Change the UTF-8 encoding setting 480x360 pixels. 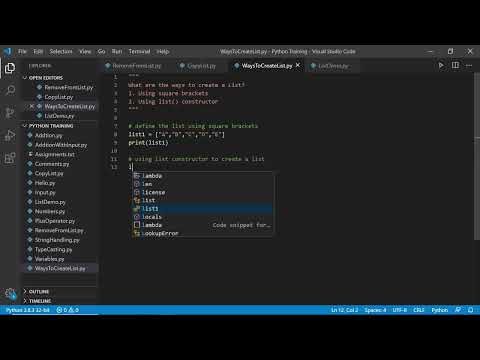point(399,310)
